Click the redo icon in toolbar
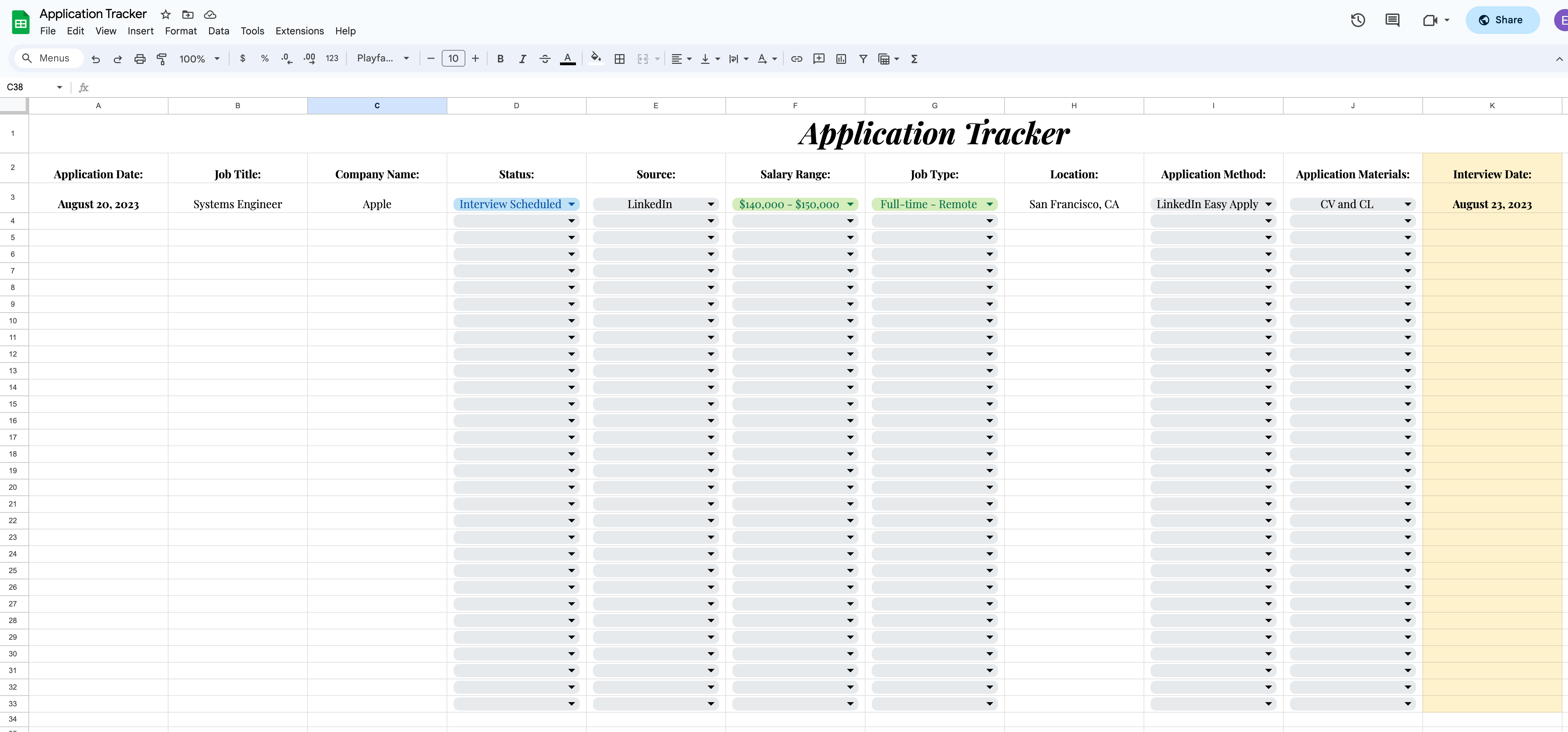1568x732 pixels. point(118,59)
